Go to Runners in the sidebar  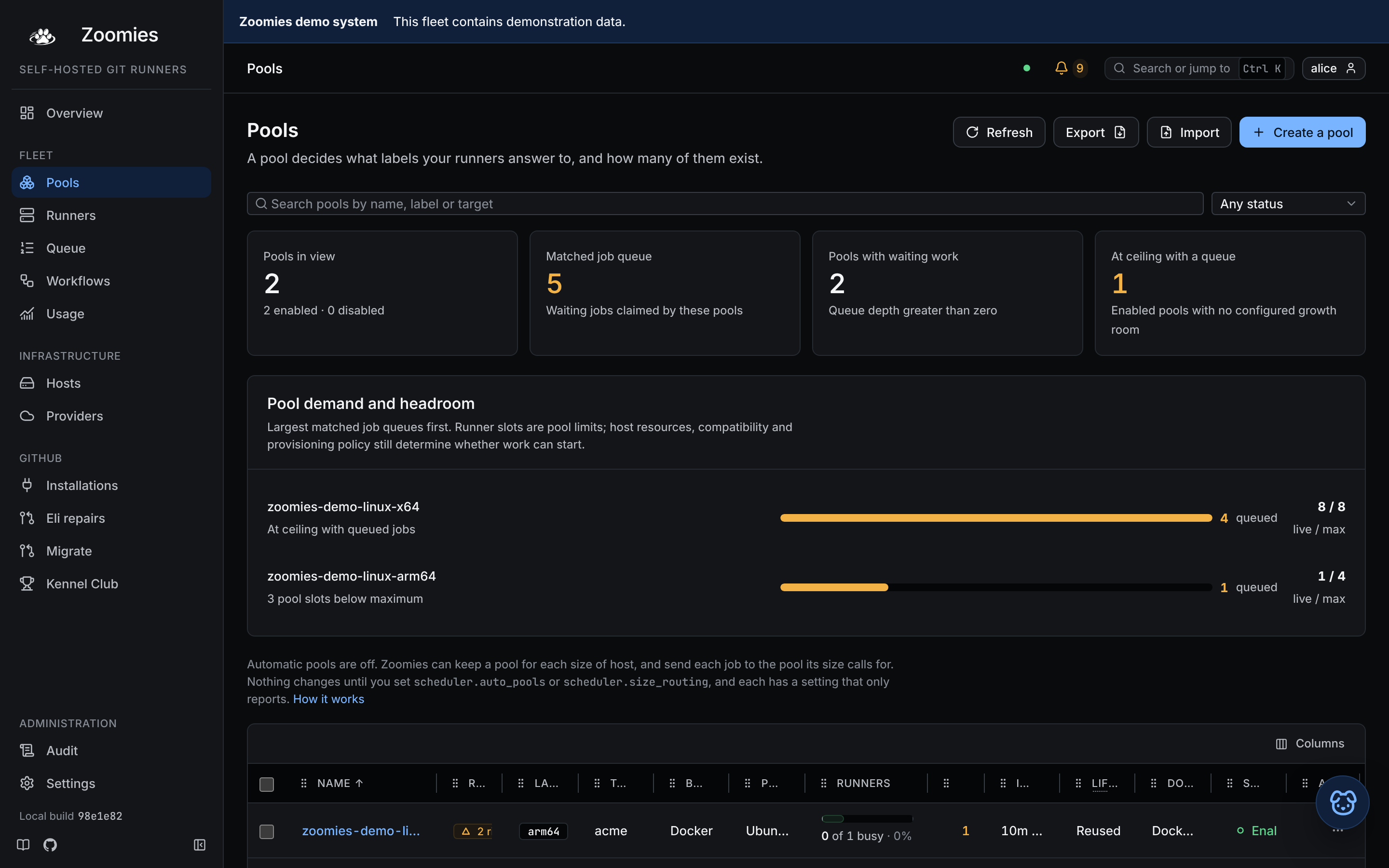[x=111, y=215]
